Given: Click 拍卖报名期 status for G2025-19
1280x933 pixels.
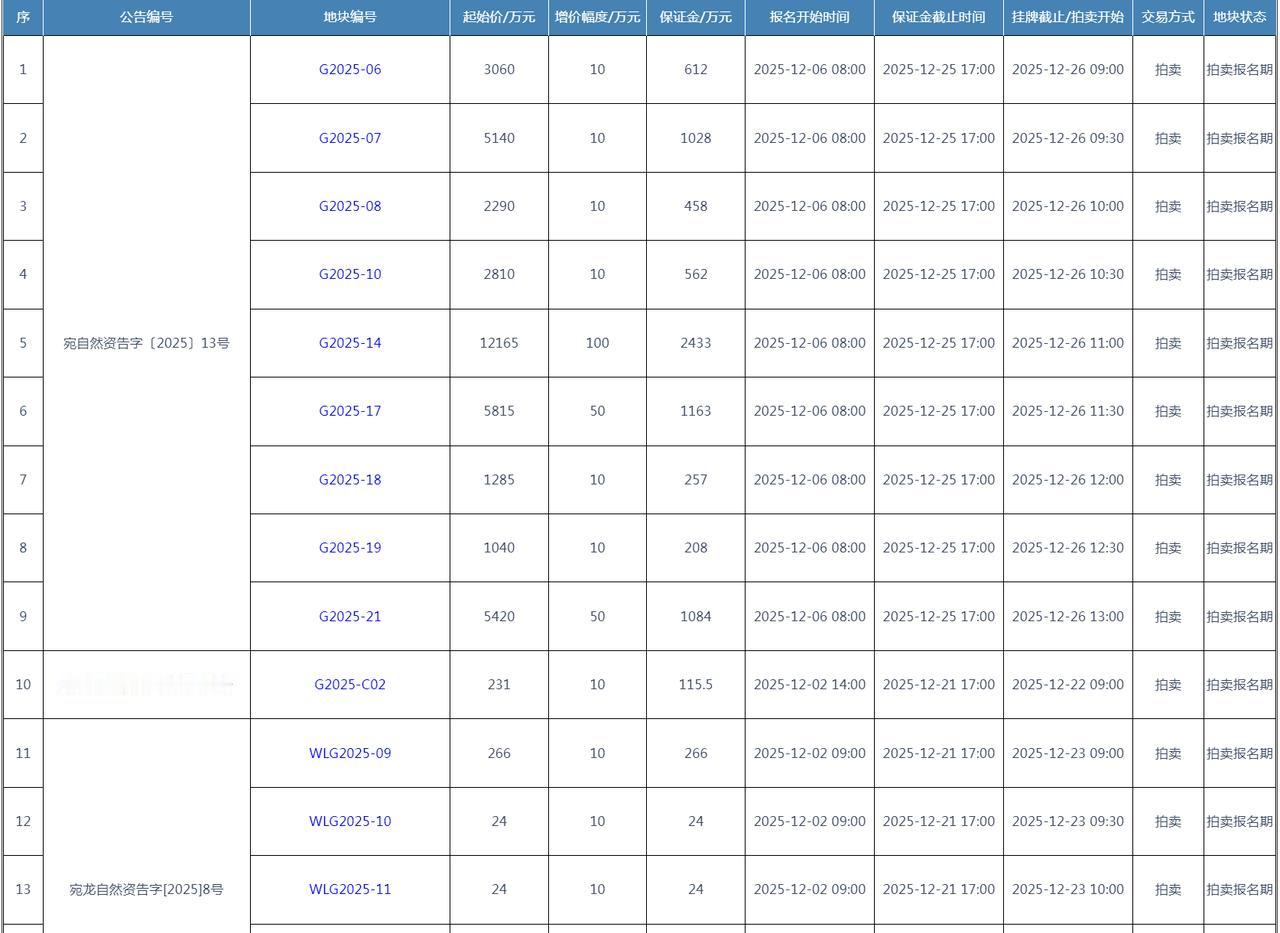Looking at the screenshot, I should pyautogui.click(x=1240, y=548).
